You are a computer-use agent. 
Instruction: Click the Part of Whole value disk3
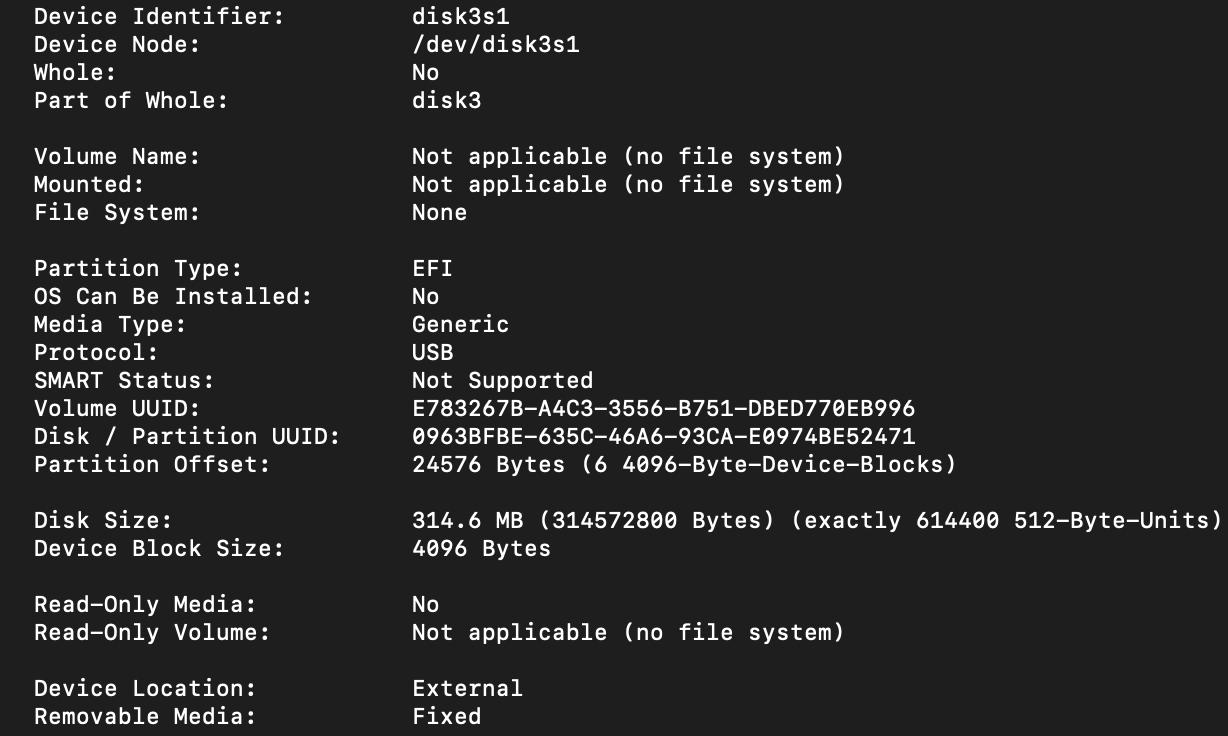(x=446, y=100)
